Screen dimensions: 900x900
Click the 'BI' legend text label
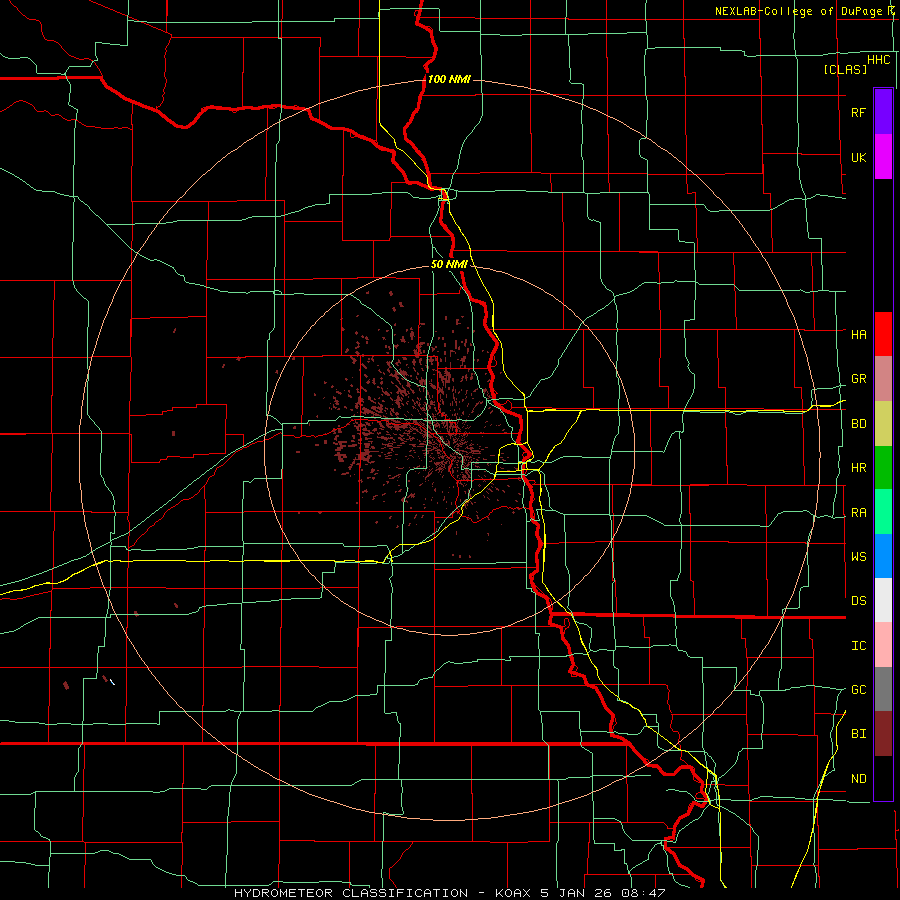tap(859, 734)
